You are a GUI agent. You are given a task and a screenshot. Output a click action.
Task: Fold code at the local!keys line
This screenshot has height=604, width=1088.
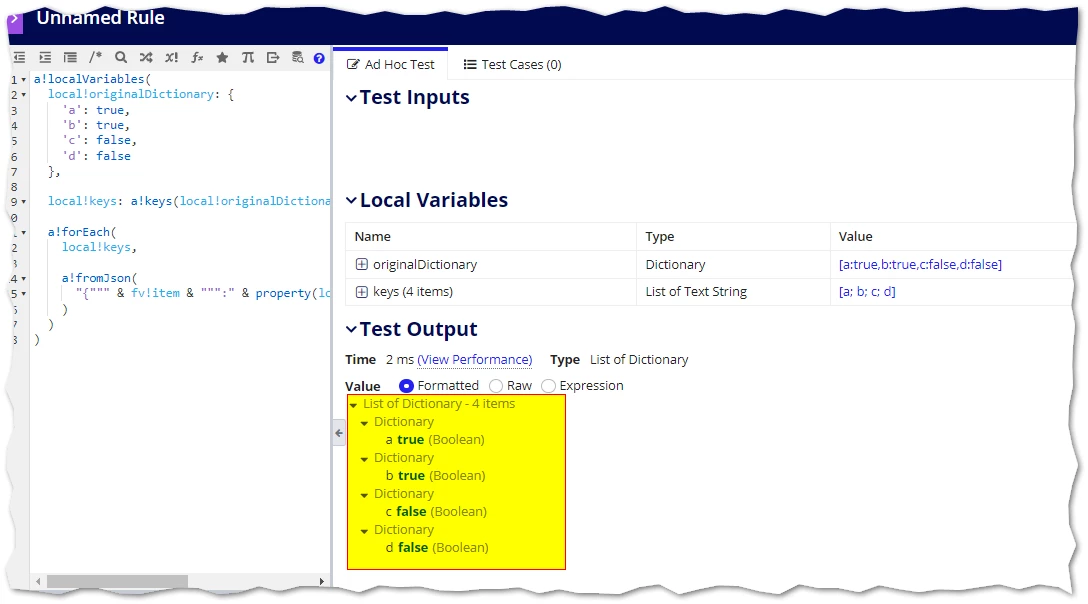[x=24, y=202]
